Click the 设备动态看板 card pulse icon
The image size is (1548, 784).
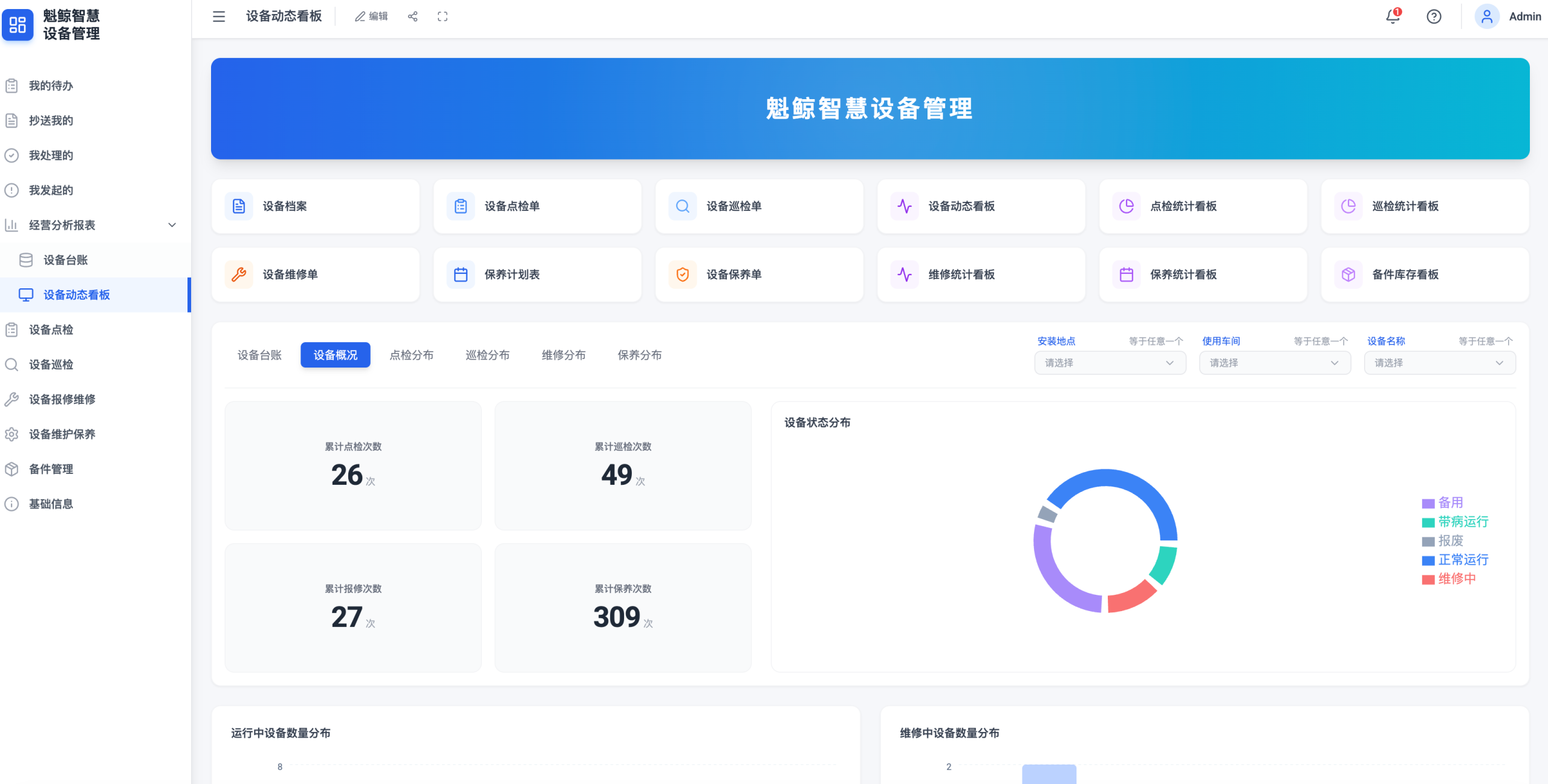click(x=905, y=206)
